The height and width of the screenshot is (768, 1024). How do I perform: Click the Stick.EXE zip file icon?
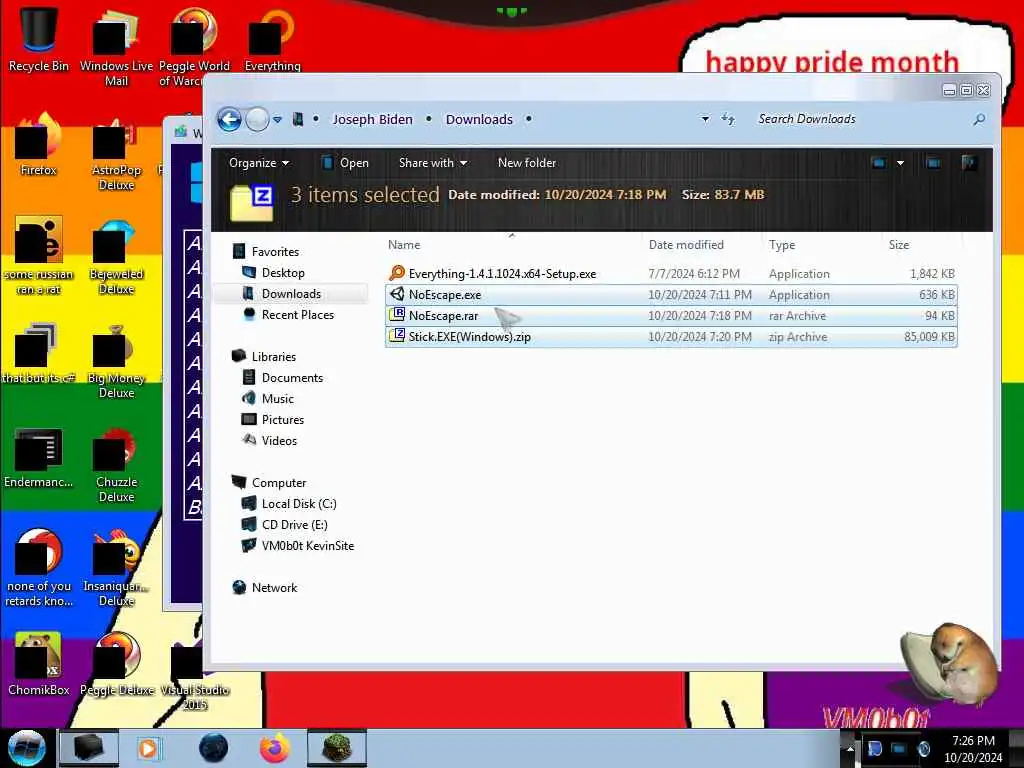[396, 336]
